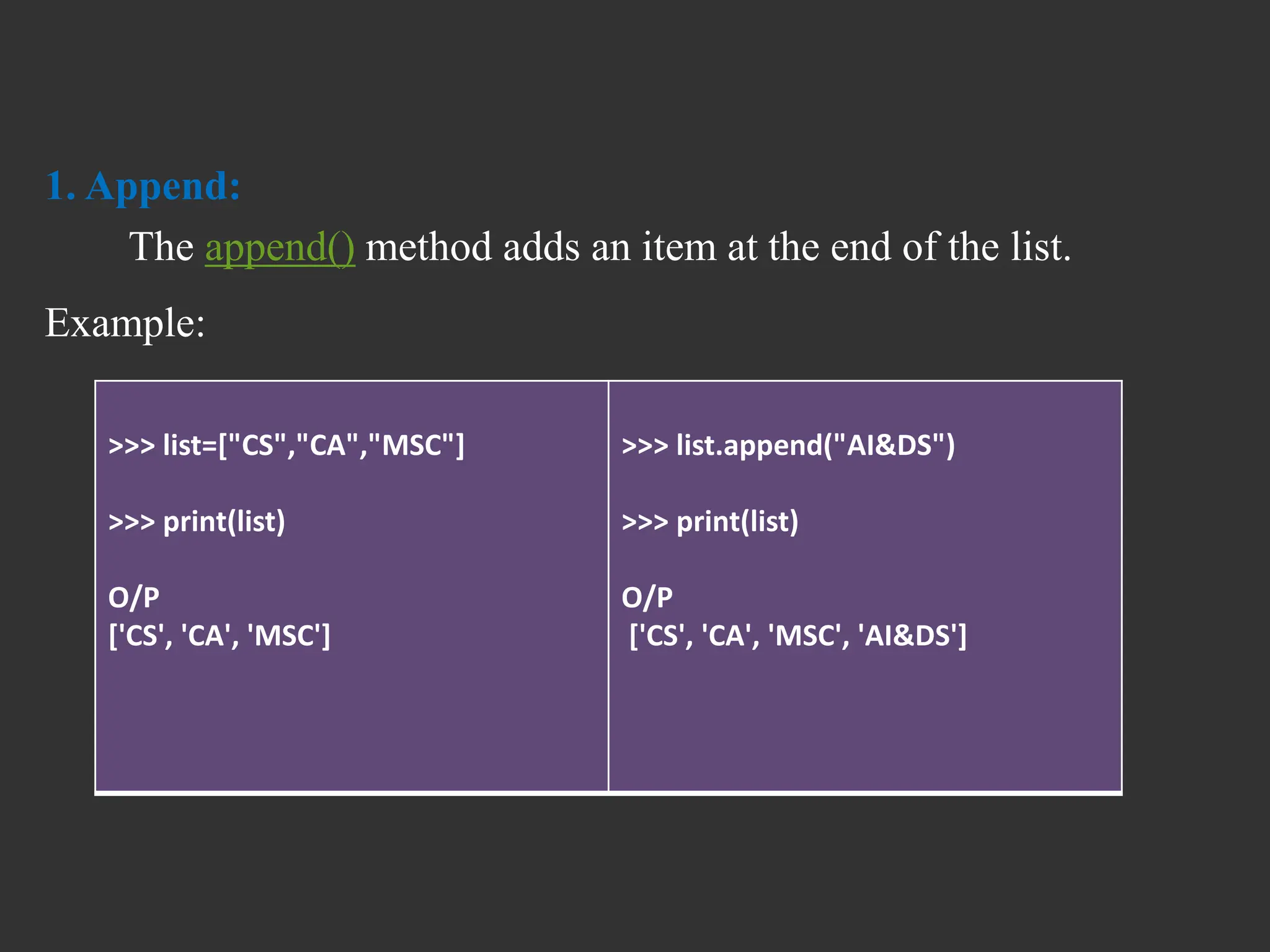1270x952 pixels.
Task: Open the green append() hyperlink
Action: 280,247
